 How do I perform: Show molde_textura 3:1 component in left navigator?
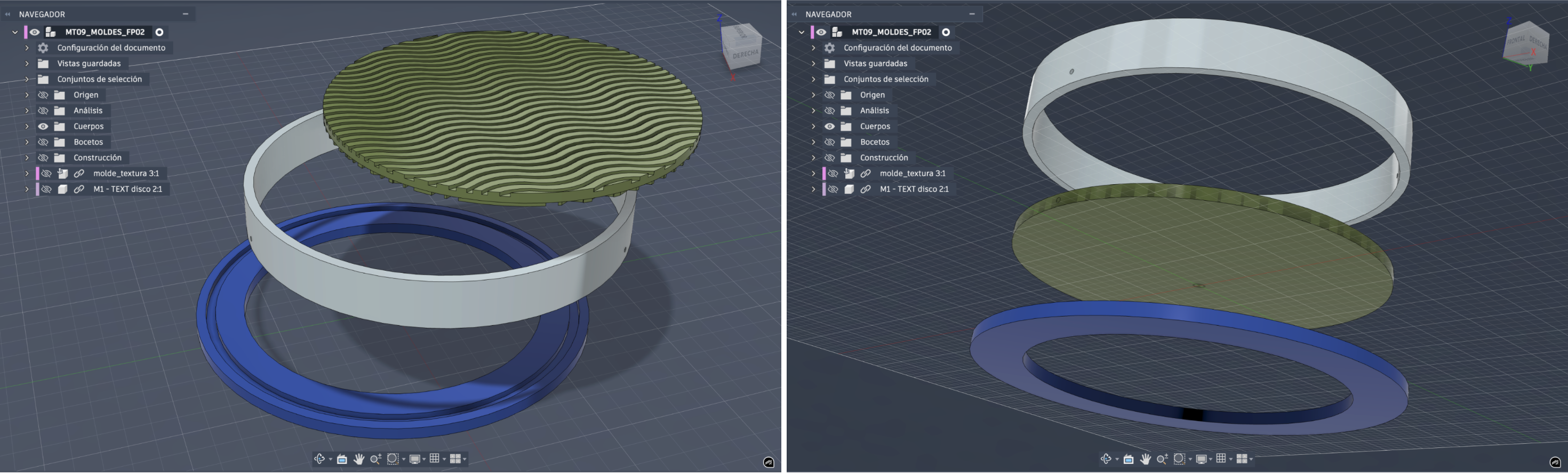point(46,174)
